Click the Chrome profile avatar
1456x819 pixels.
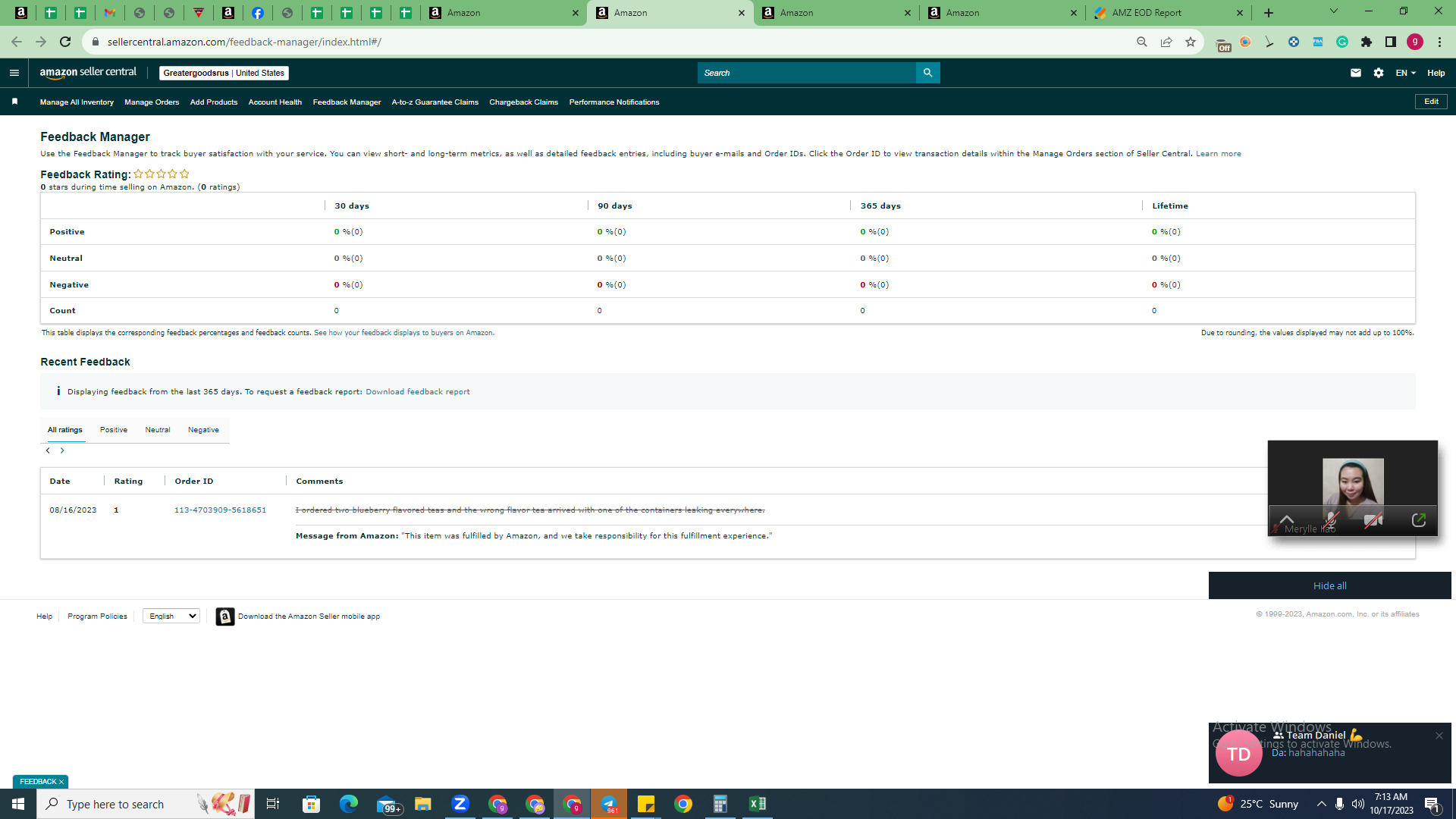pos(1415,42)
